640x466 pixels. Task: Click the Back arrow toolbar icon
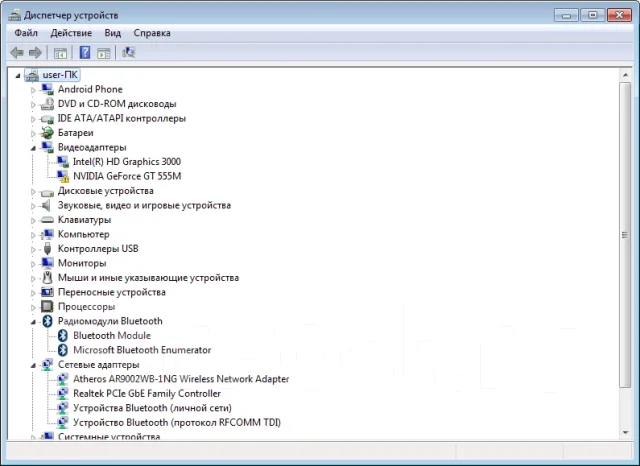tap(17, 52)
